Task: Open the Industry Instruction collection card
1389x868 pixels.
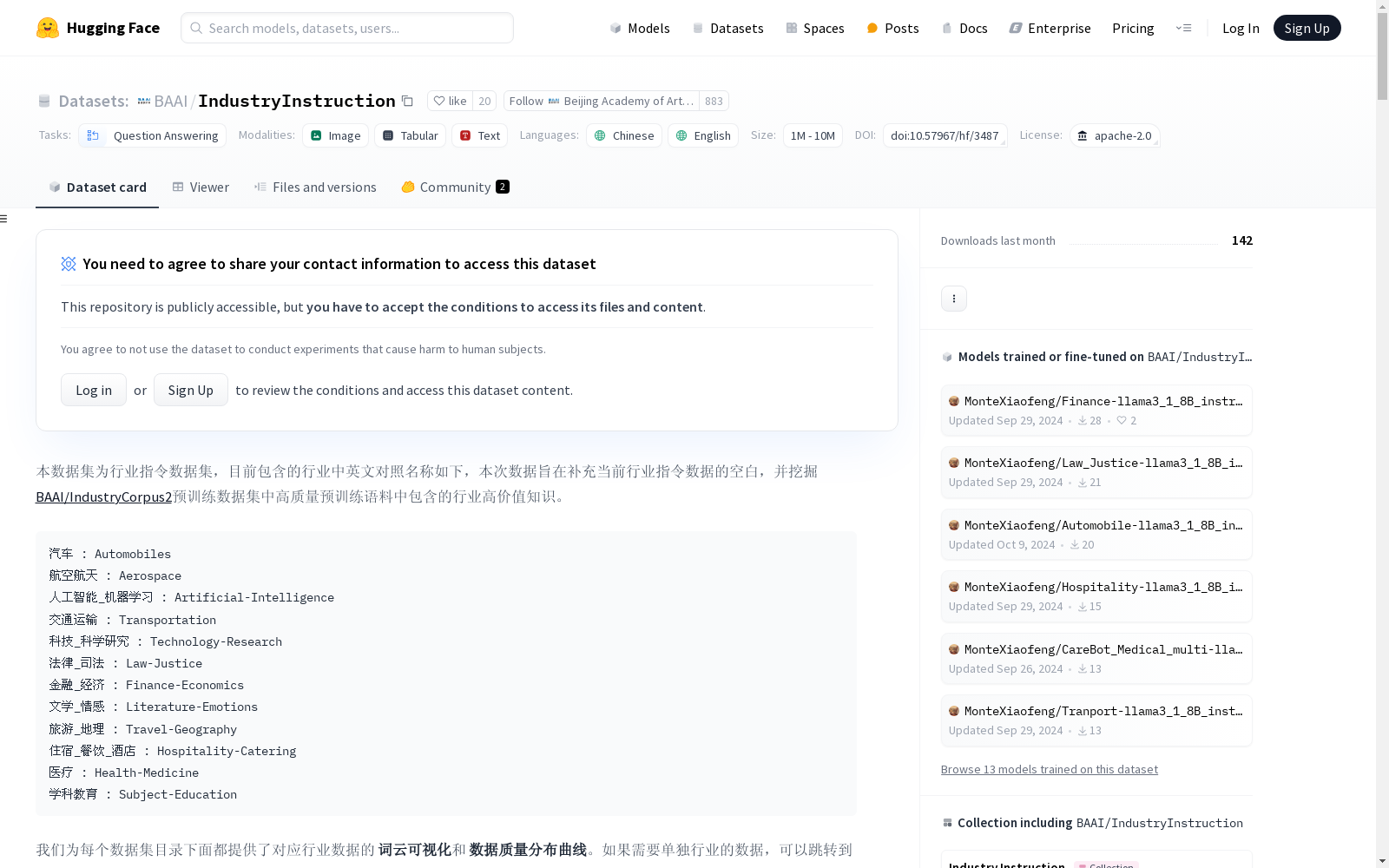Action: click(x=1096, y=859)
